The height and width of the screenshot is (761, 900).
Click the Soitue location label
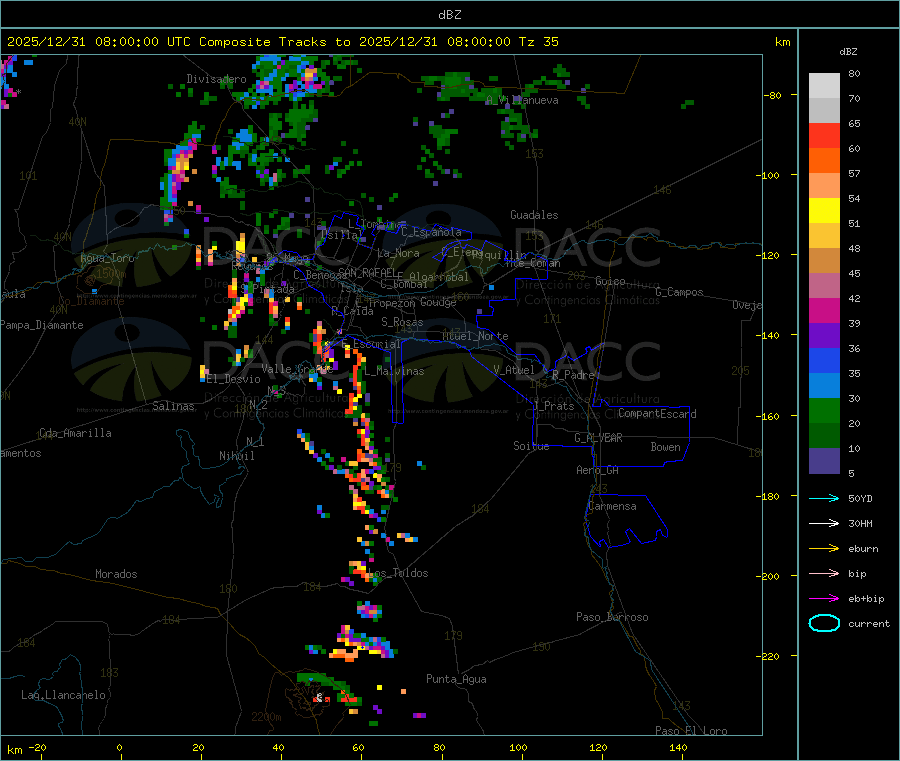(531, 446)
